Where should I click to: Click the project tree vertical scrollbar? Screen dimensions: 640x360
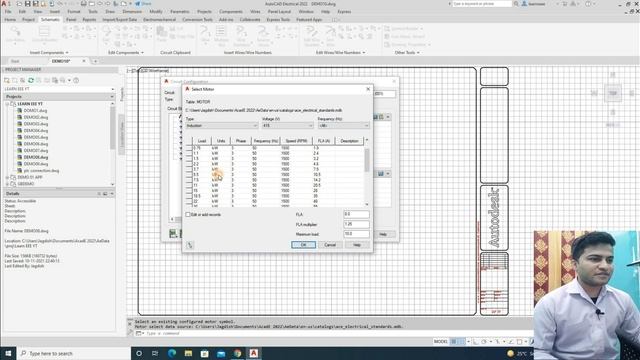point(112,129)
